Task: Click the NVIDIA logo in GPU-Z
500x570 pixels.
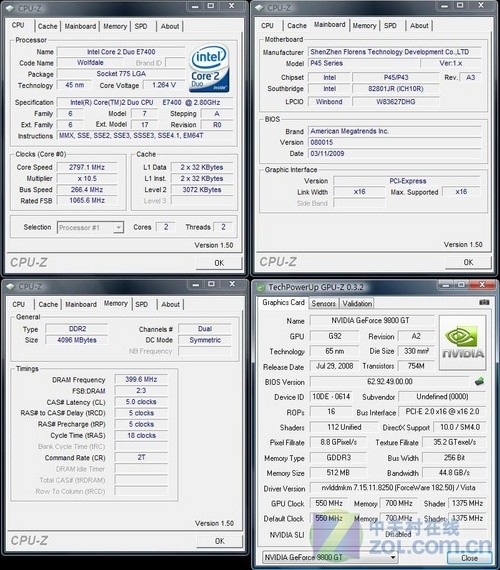Action: tap(463, 343)
